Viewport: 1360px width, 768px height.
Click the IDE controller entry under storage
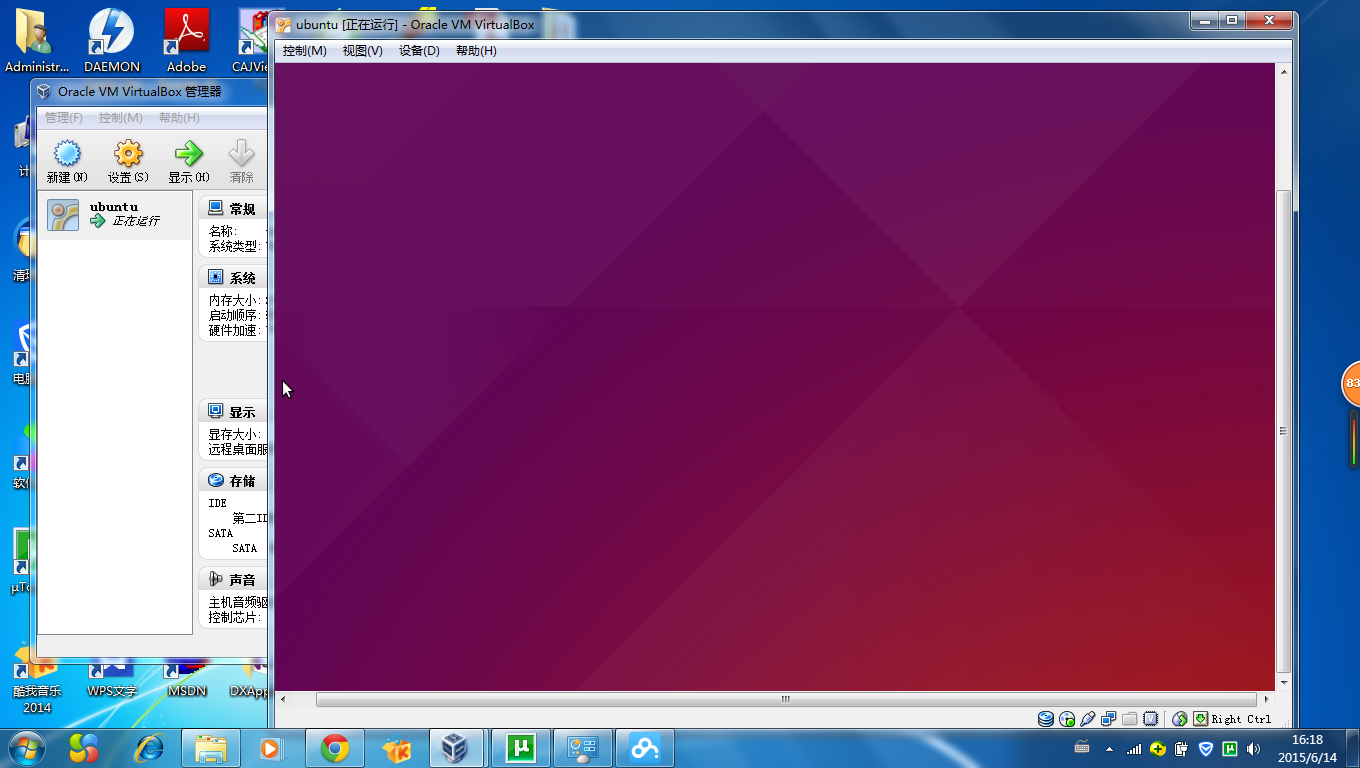pos(218,503)
